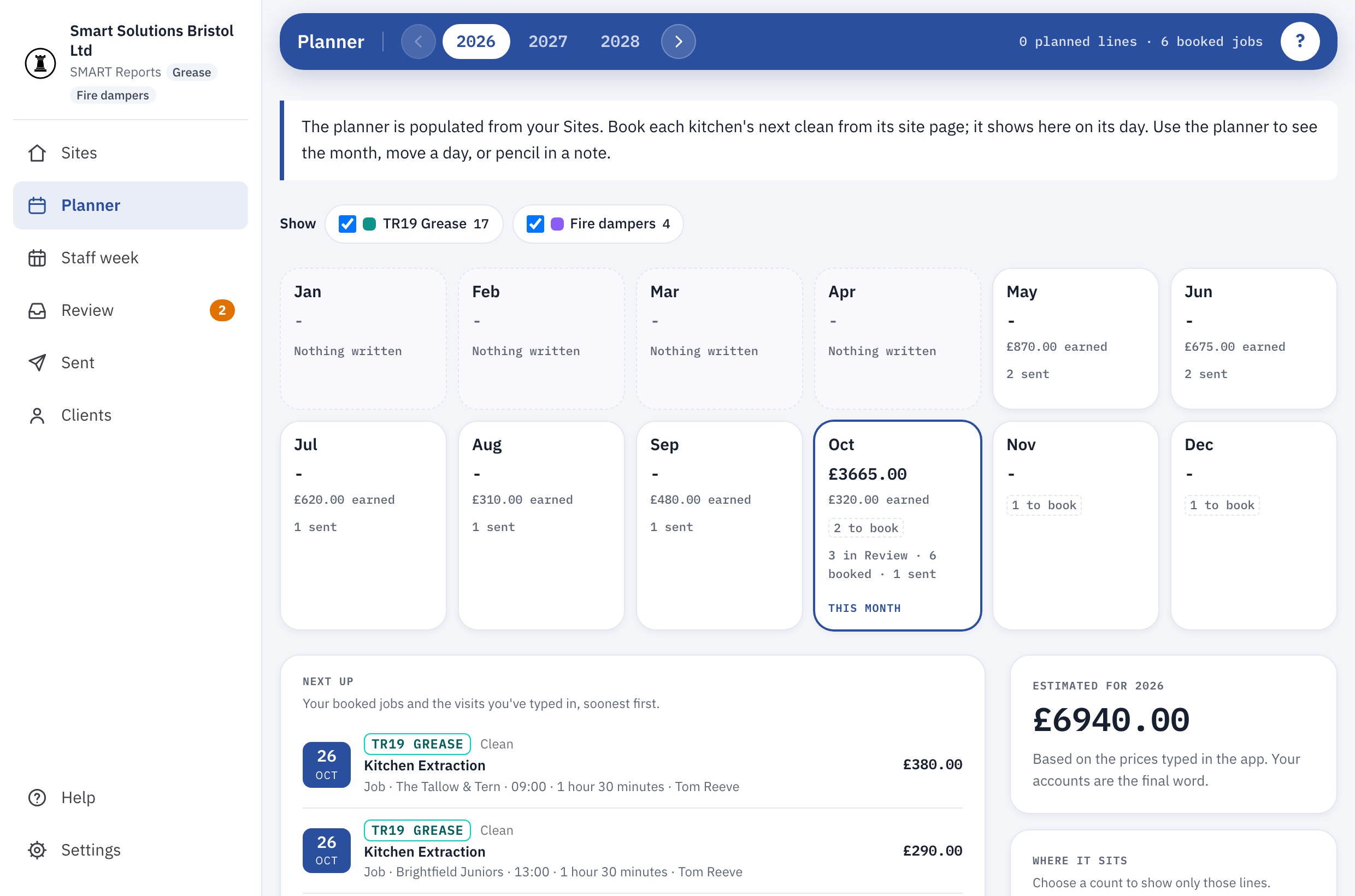Switch to the 2027 year tab
The width and height of the screenshot is (1355, 896).
tap(548, 42)
